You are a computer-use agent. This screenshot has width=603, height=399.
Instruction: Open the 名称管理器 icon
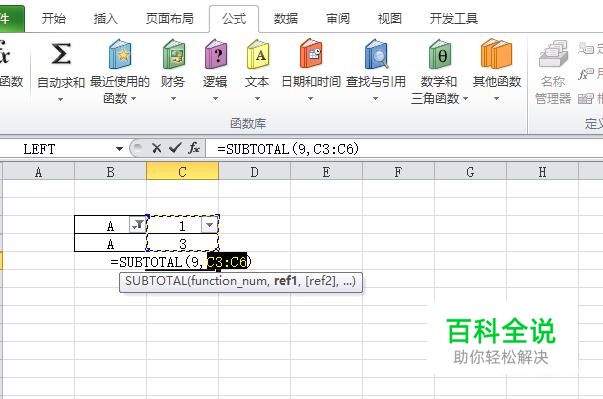coord(553,54)
